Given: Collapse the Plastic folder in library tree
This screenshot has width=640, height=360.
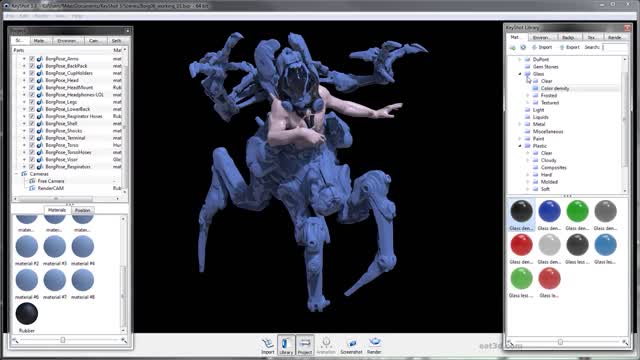Looking at the screenshot, I should click(520, 146).
